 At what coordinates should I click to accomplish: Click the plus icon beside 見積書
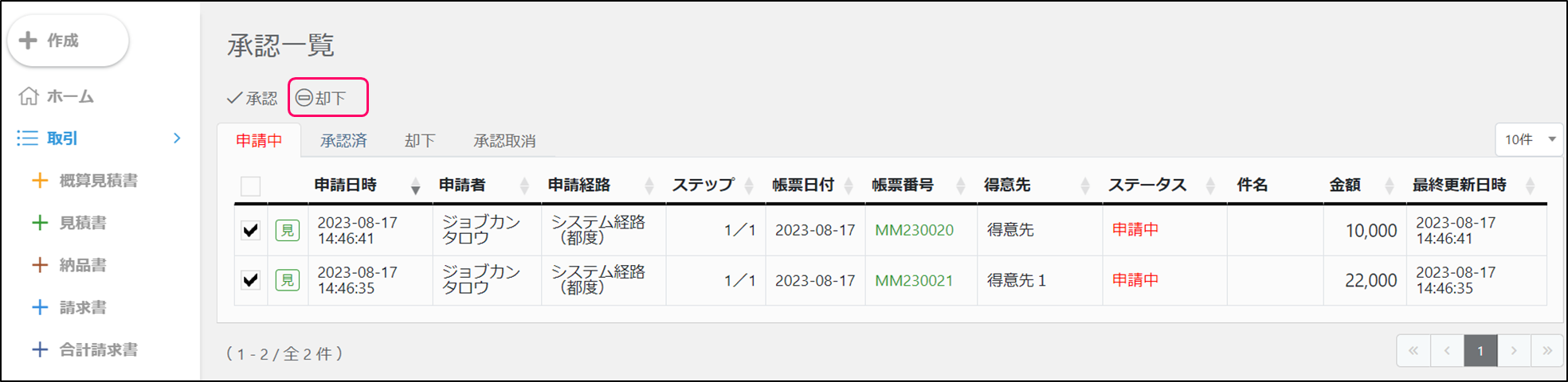tap(40, 223)
